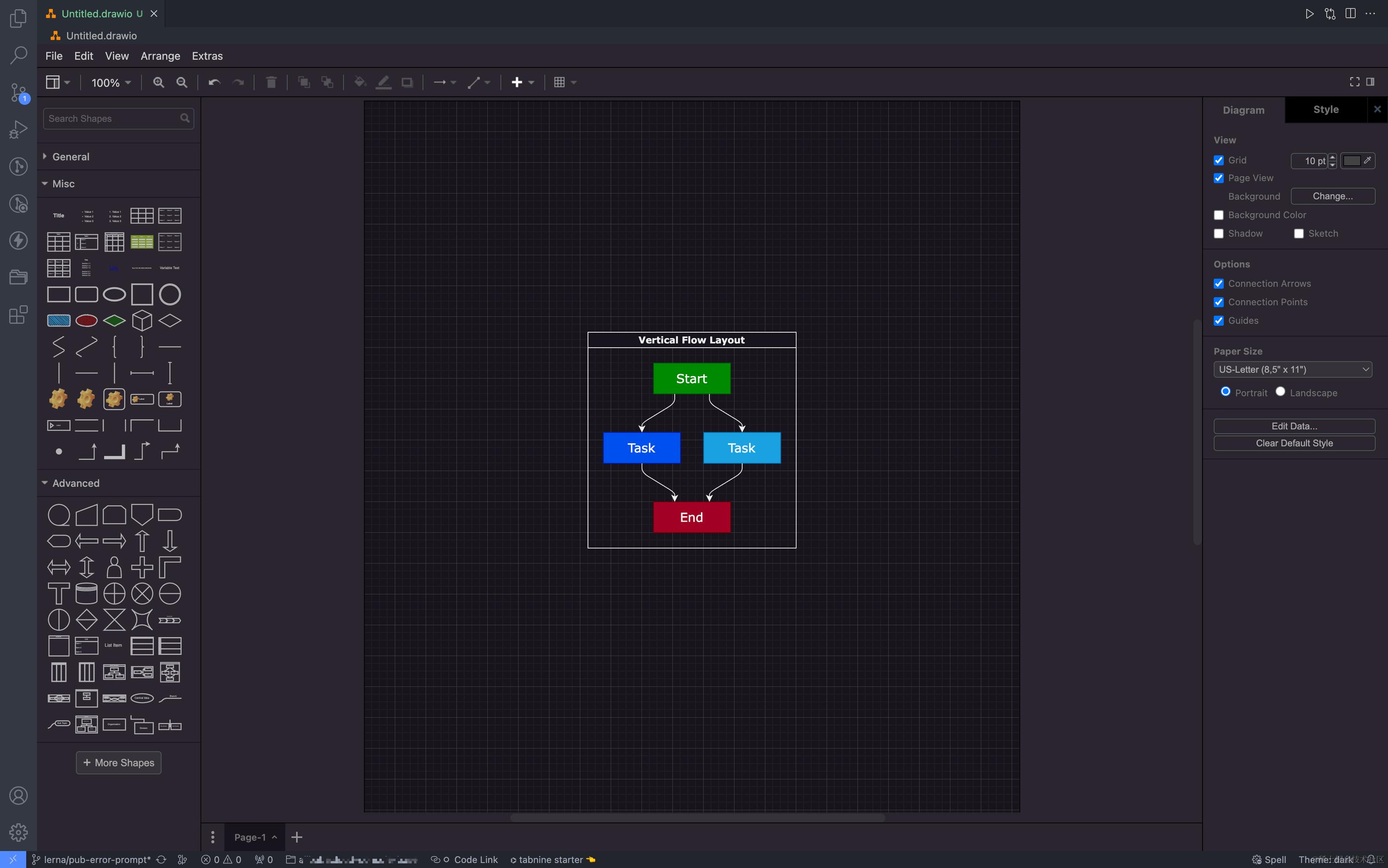
Task: Click the delete trash icon
Action: coord(271,82)
